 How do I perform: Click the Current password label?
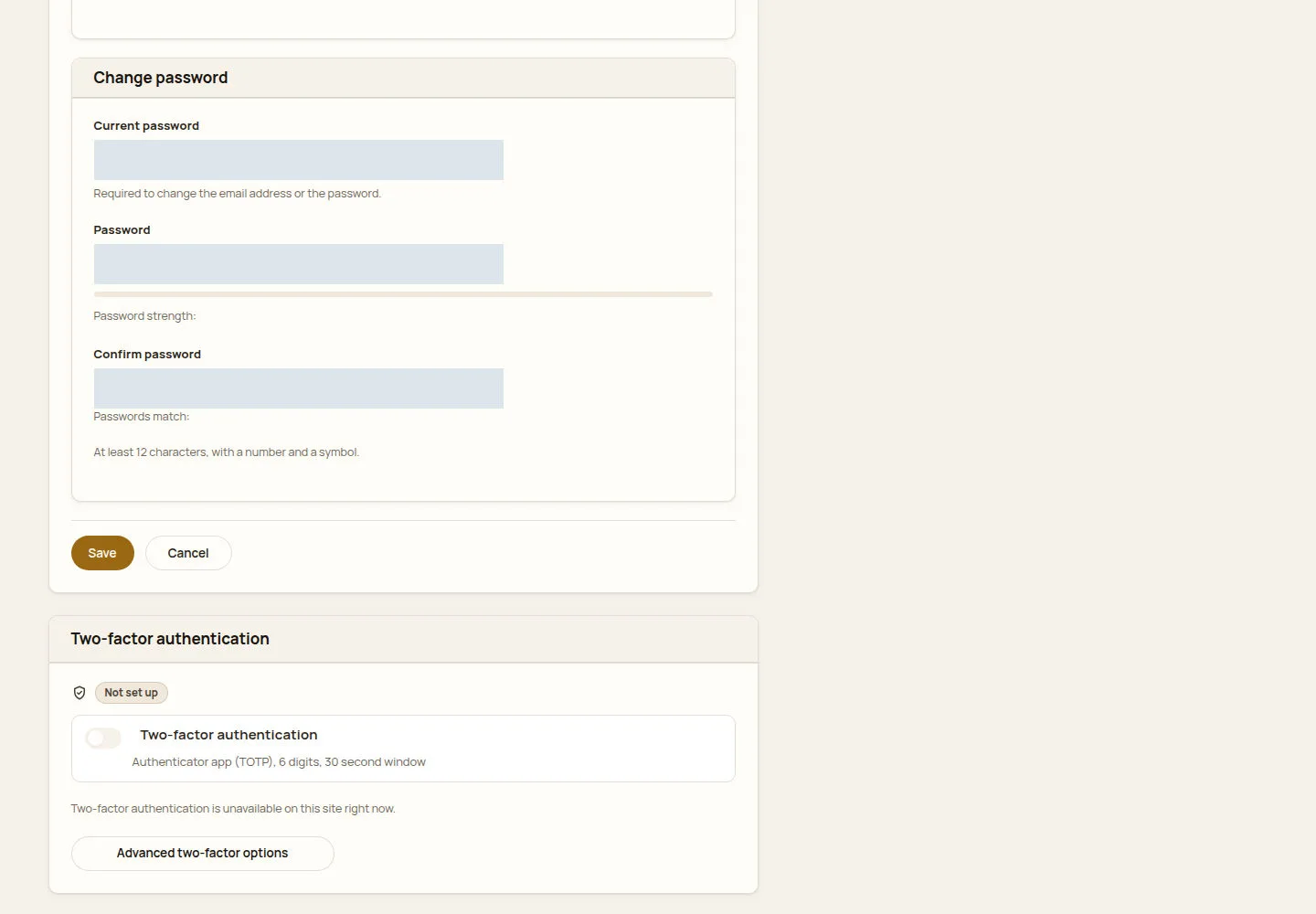tap(146, 126)
